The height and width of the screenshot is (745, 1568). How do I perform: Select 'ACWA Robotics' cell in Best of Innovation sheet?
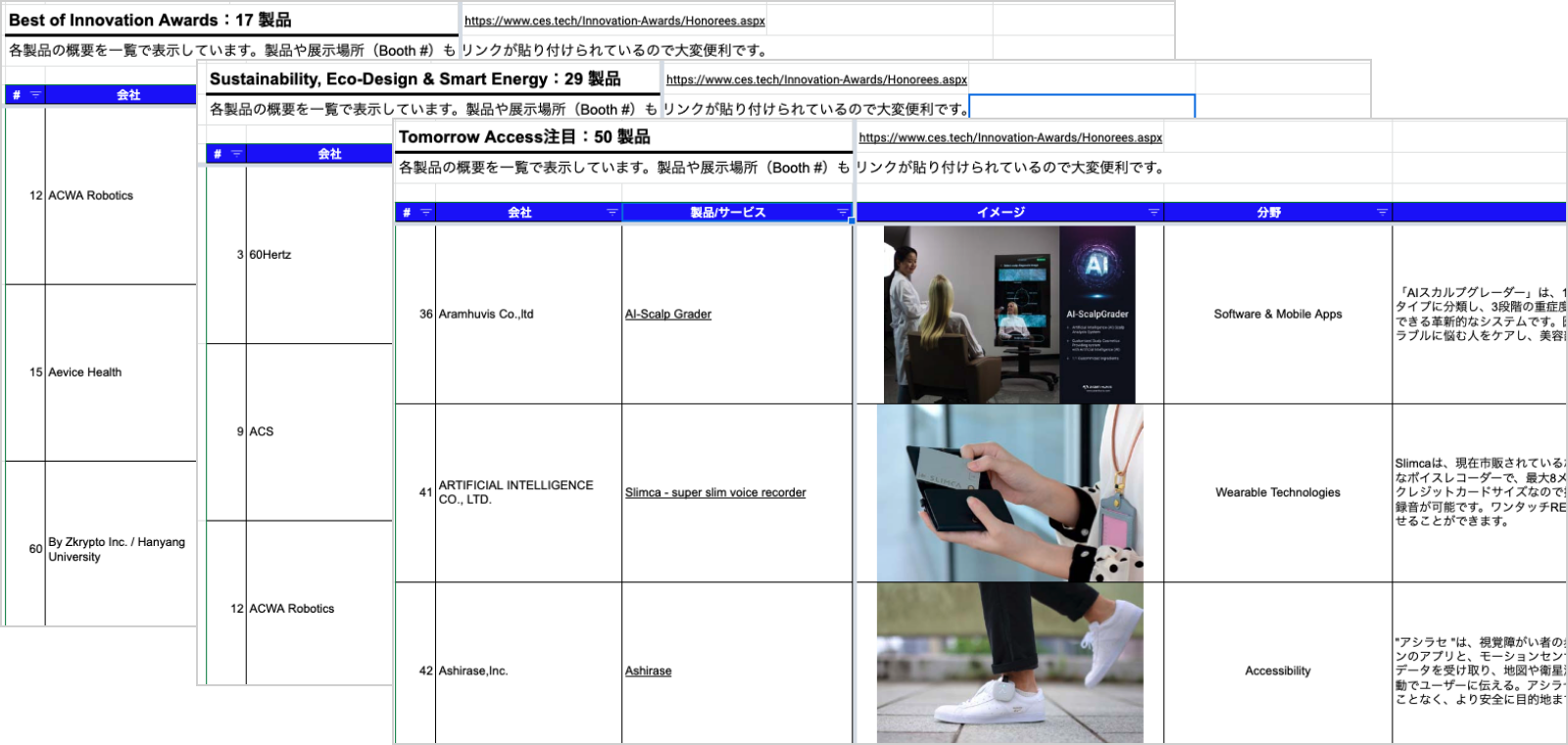(121, 196)
